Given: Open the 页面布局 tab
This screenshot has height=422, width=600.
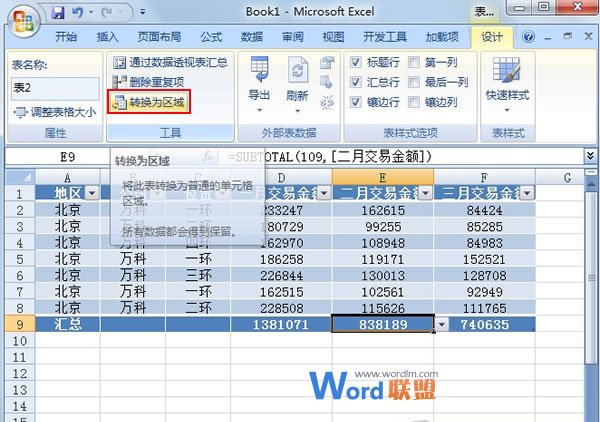Looking at the screenshot, I should [x=159, y=37].
